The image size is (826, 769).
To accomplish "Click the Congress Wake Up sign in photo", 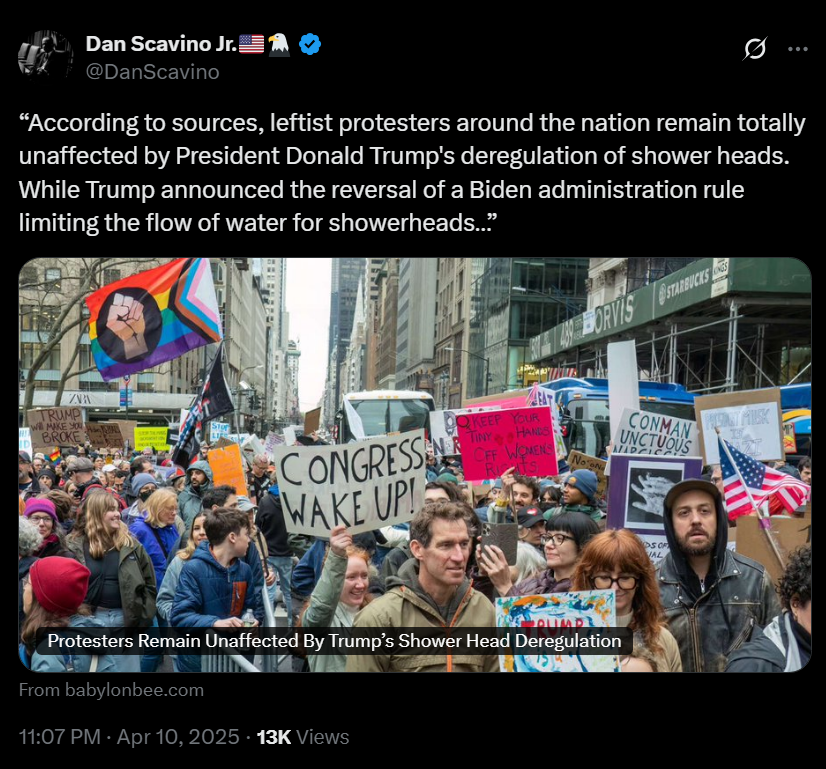I will tap(351, 484).
